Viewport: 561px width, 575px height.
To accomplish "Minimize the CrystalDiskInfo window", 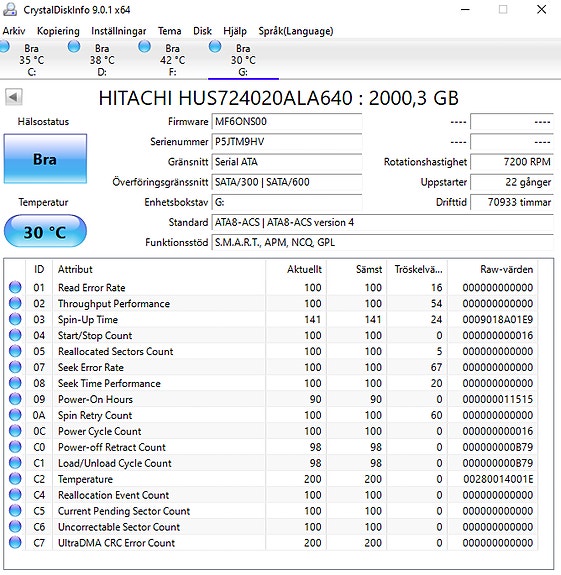I will [x=465, y=10].
